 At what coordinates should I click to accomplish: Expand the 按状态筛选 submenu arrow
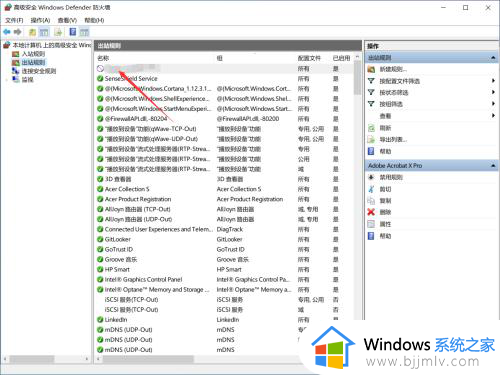(493, 92)
